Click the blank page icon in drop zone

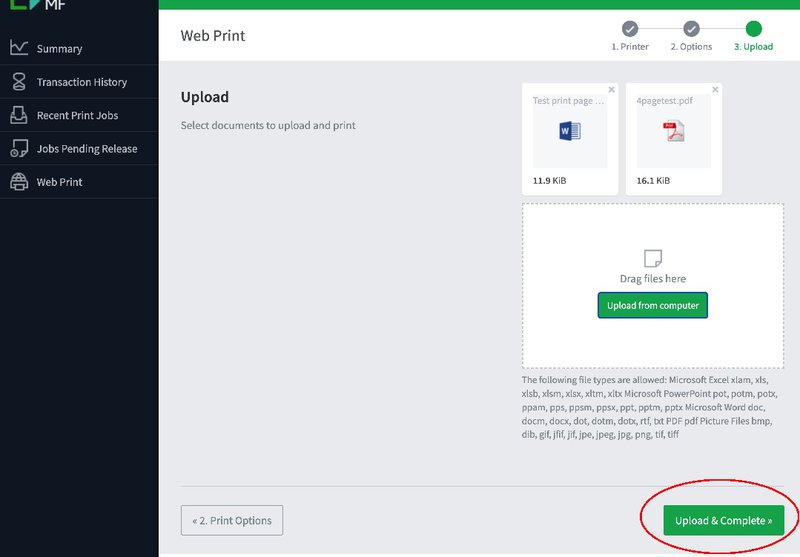653,258
